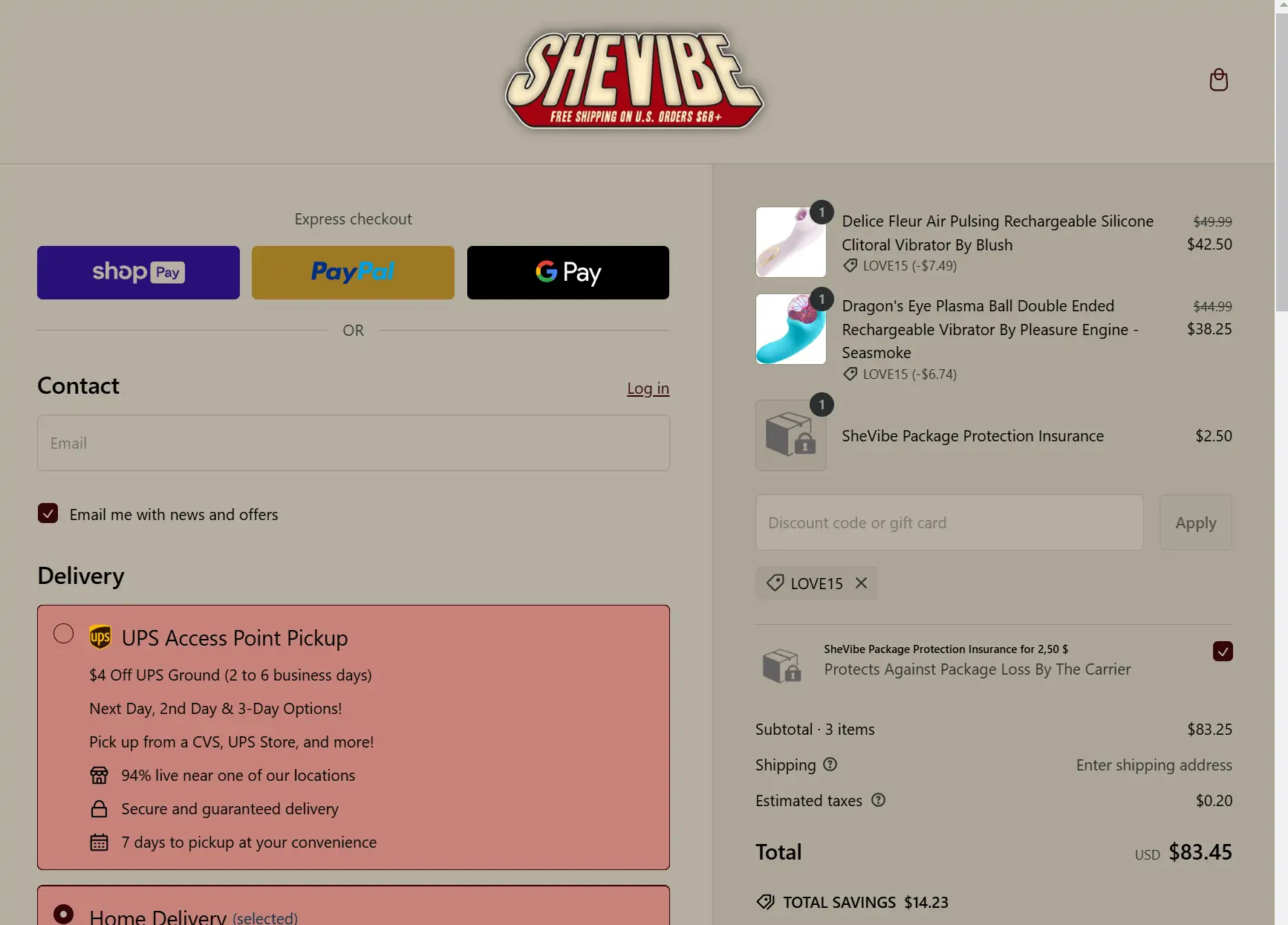Viewport: 1288px width, 925px height.
Task: Show Shipping help tooltip icon
Action: pyautogui.click(x=830, y=764)
